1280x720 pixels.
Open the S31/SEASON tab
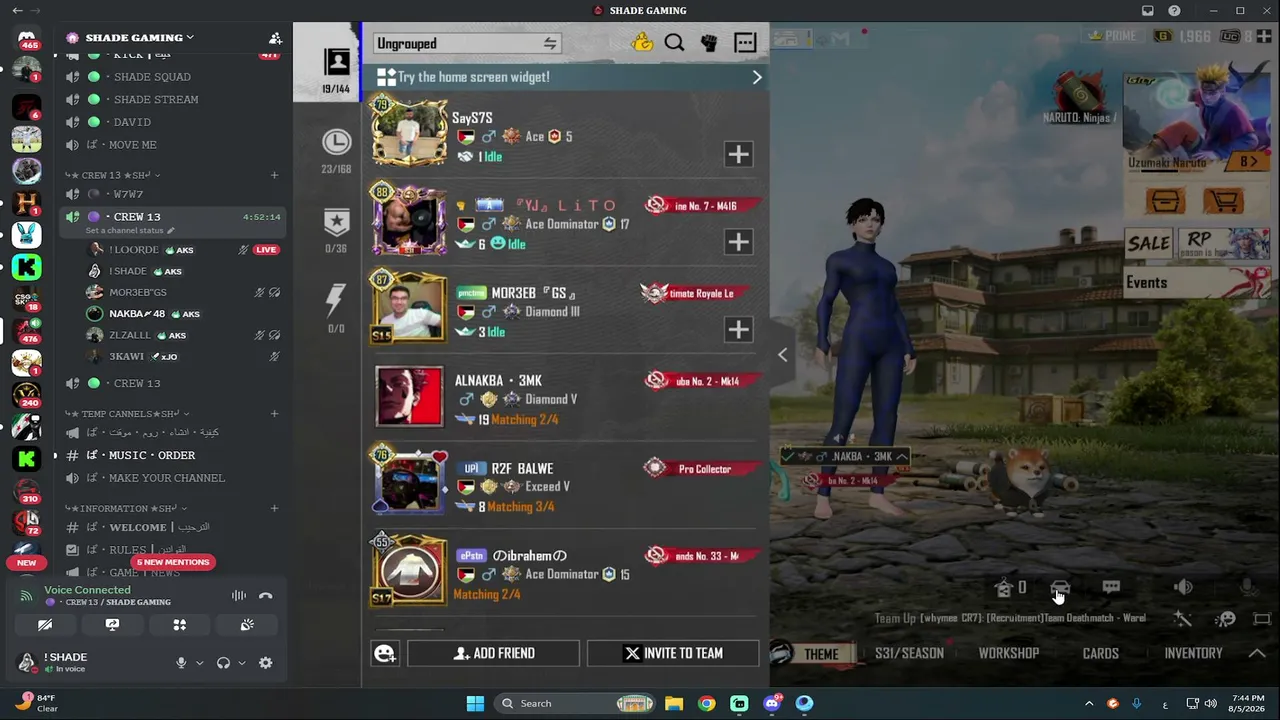point(909,654)
